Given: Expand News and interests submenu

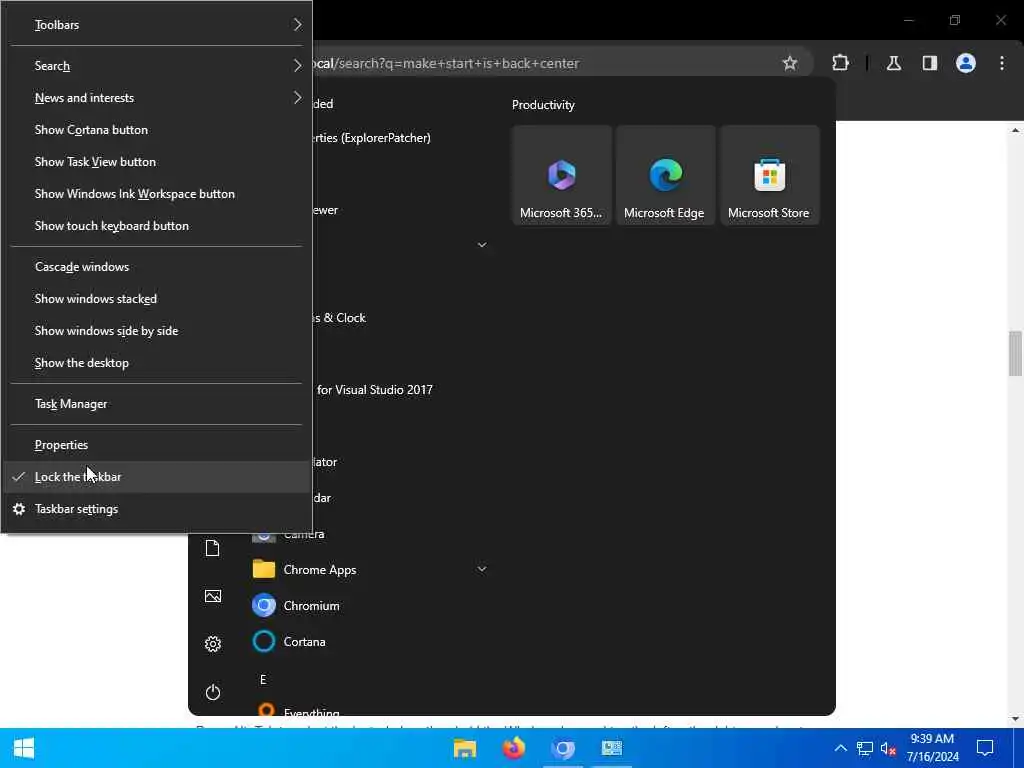Looking at the screenshot, I should (x=157, y=98).
